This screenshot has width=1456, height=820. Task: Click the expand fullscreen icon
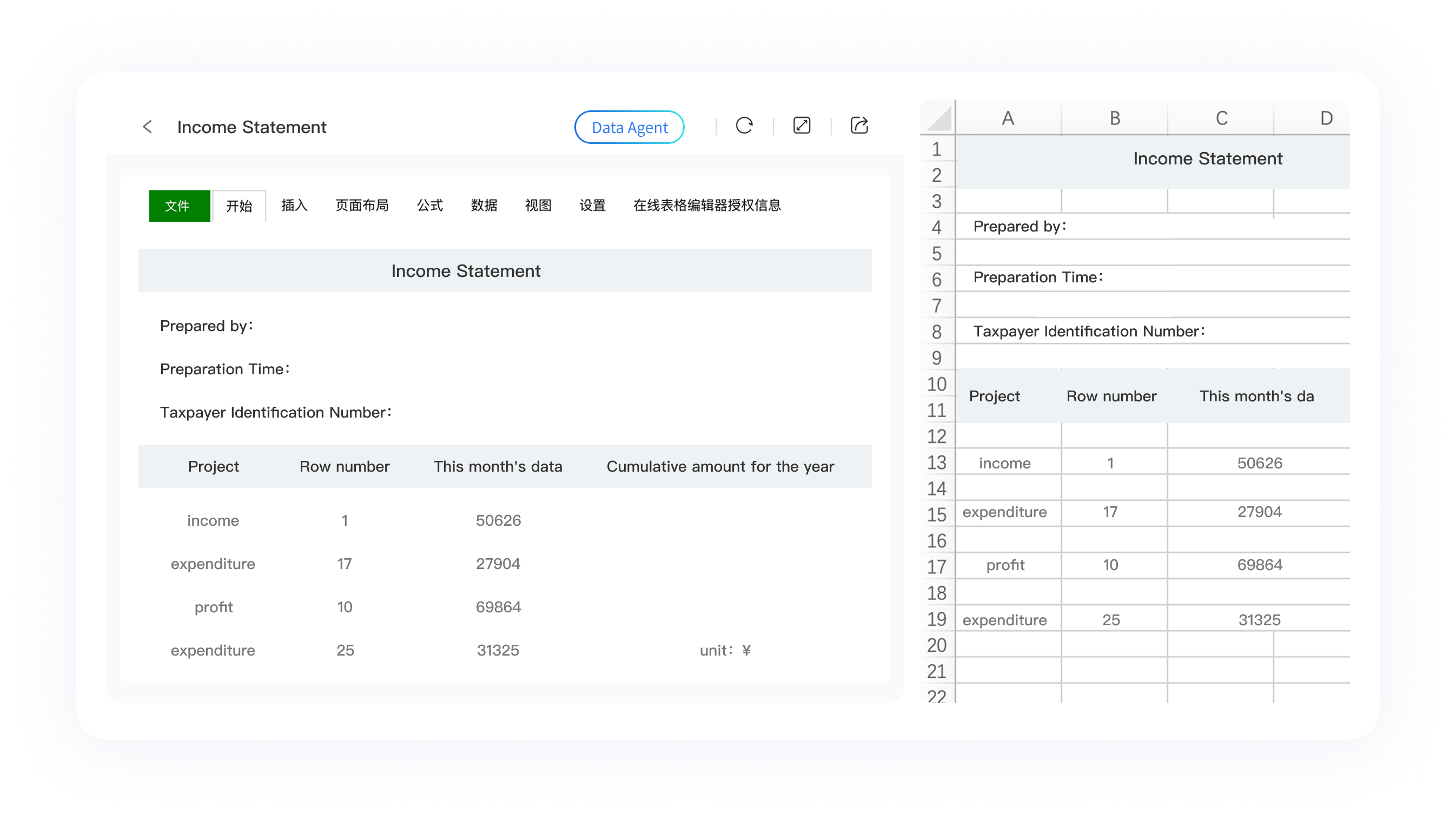click(802, 125)
